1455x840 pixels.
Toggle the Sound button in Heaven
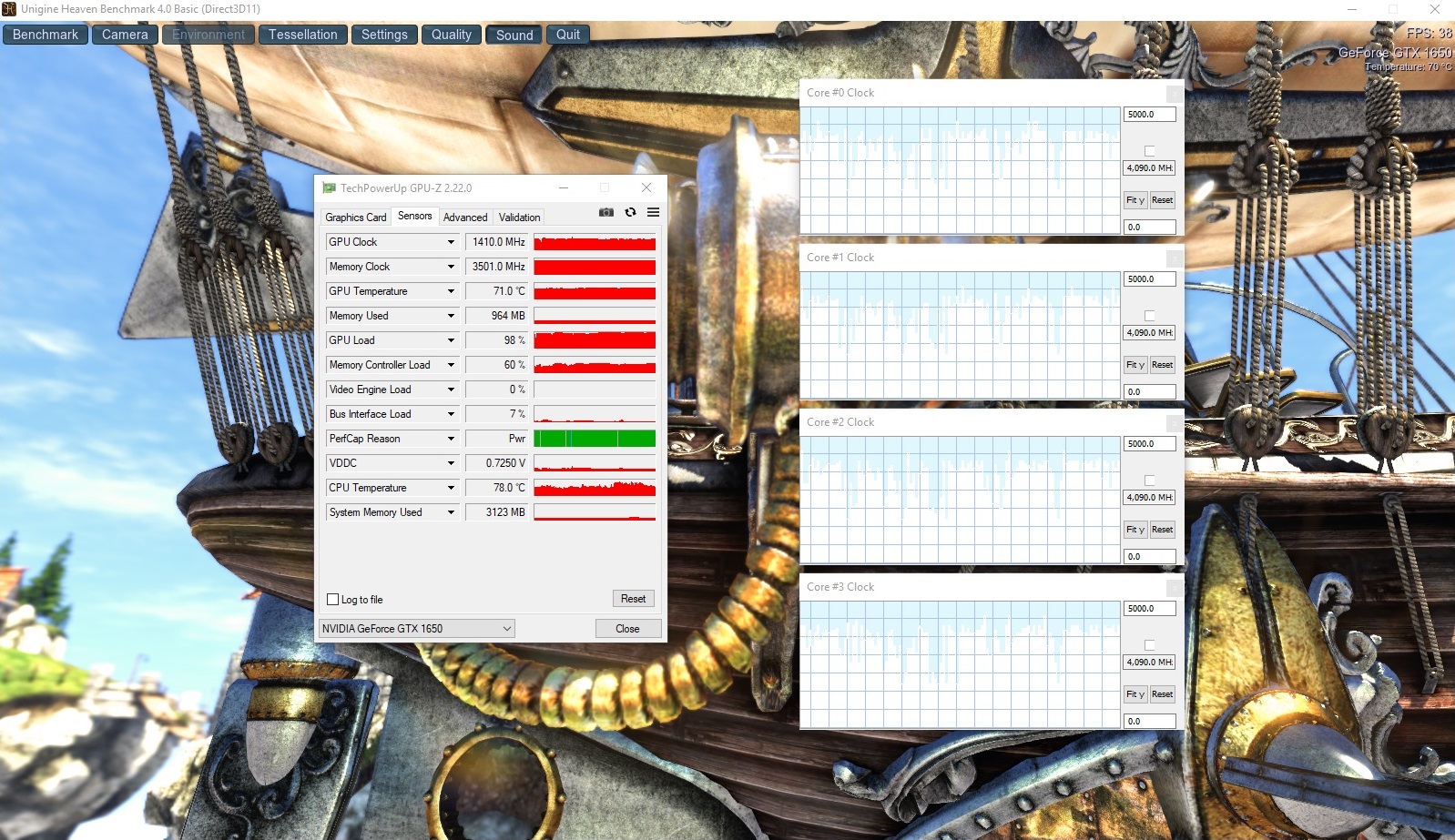(x=514, y=35)
